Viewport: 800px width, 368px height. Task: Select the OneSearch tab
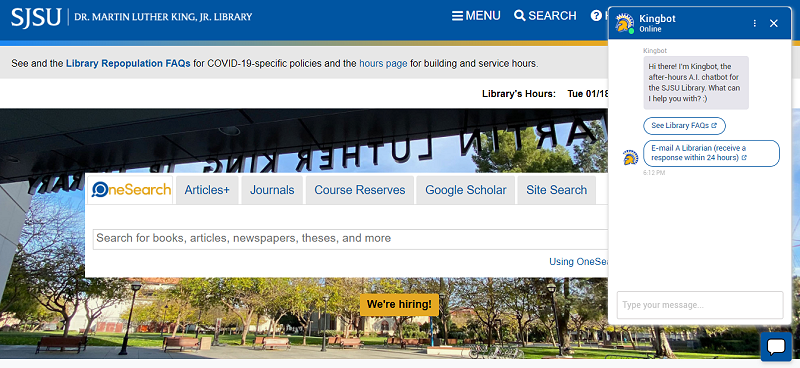(x=131, y=190)
